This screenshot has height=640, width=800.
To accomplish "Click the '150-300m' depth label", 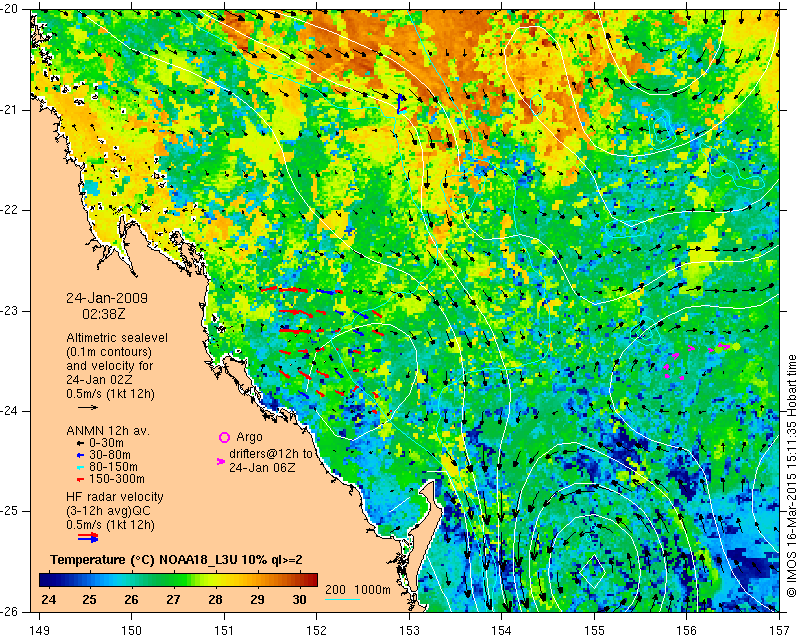I will (117, 479).
